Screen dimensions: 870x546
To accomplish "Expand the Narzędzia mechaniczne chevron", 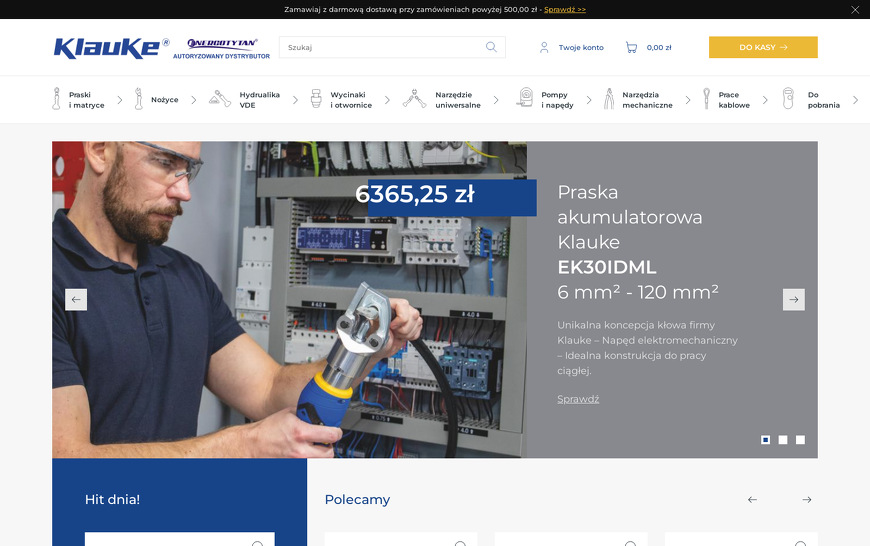I will click(x=688, y=100).
